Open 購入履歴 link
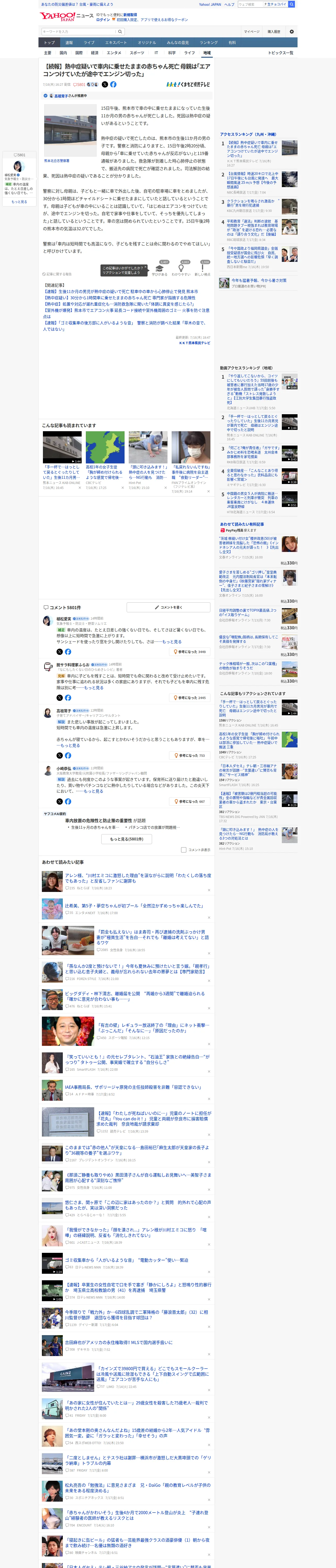 click(274, 32)
